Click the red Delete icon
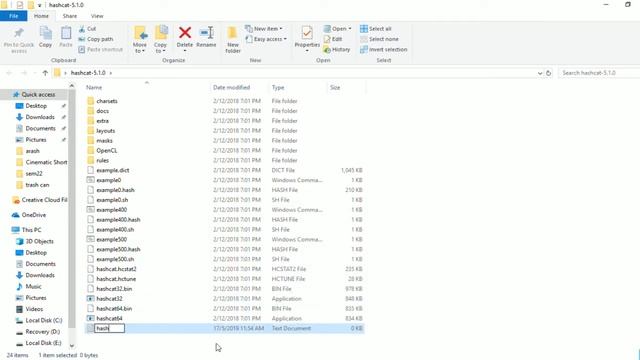This screenshot has height=360, width=640. point(185,33)
